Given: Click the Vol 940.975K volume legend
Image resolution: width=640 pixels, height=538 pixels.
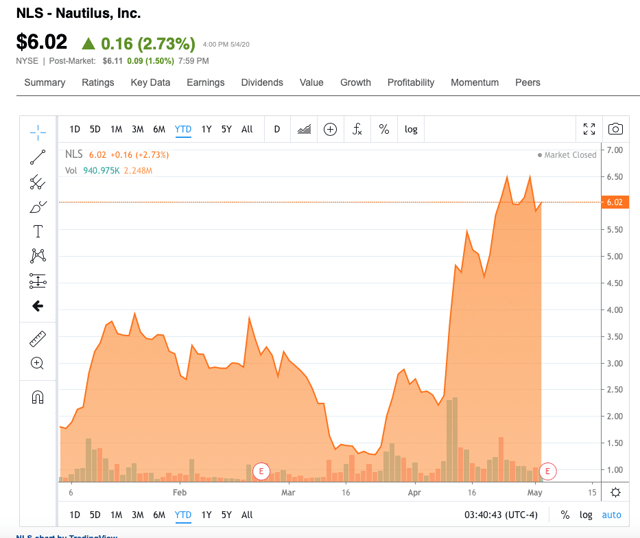Looking at the screenshot, I should coord(109,171).
